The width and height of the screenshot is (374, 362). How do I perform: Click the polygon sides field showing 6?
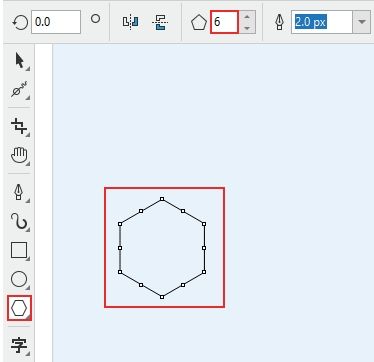(224, 22)
